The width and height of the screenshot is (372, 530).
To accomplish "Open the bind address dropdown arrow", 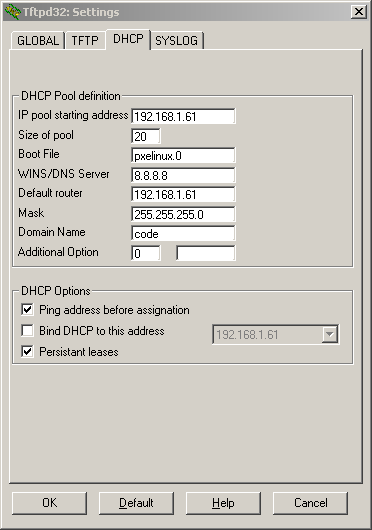I will tap(329, 335).
